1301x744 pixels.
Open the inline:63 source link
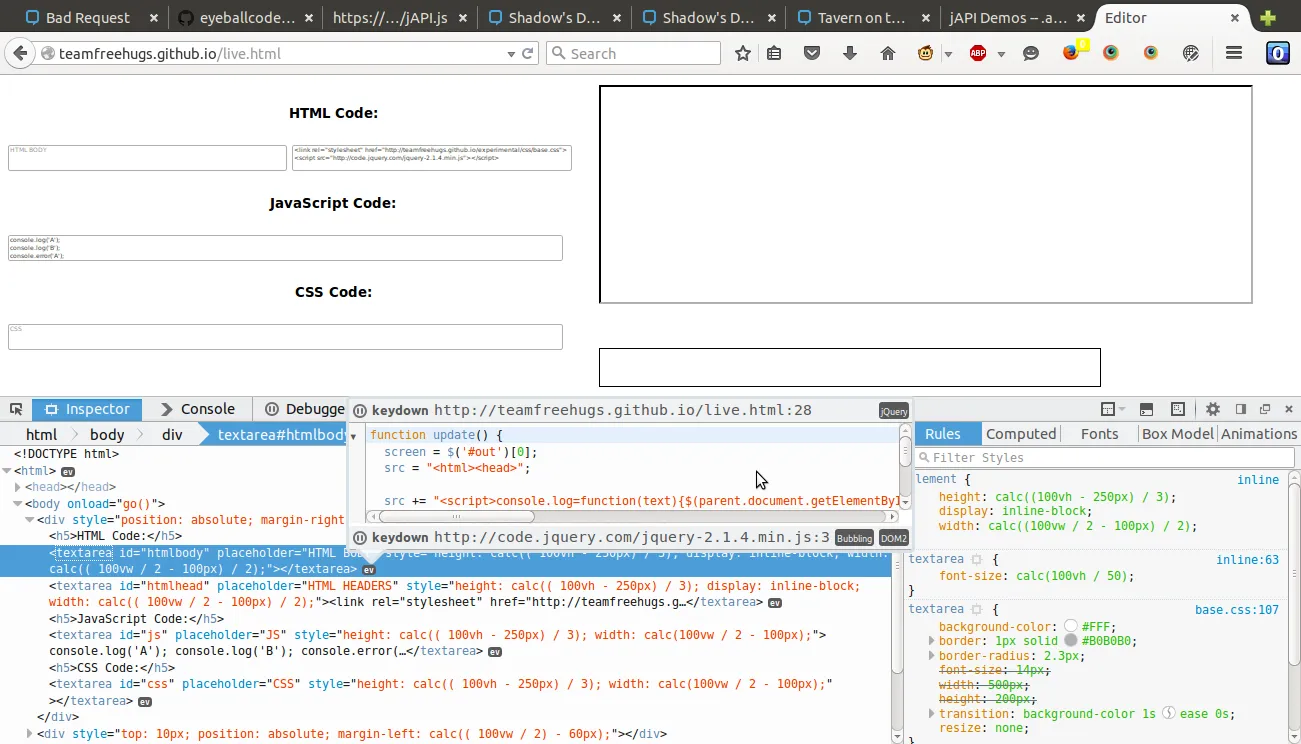coord(1248,560)
